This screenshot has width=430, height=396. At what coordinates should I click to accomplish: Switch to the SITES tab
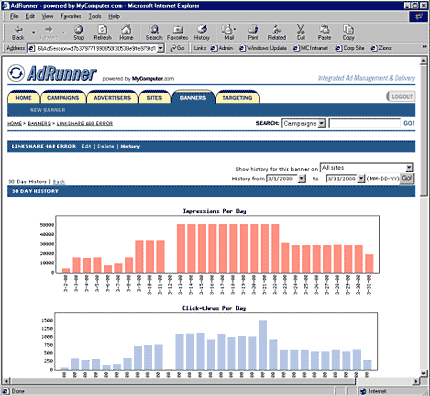click(x=154, y=97)
